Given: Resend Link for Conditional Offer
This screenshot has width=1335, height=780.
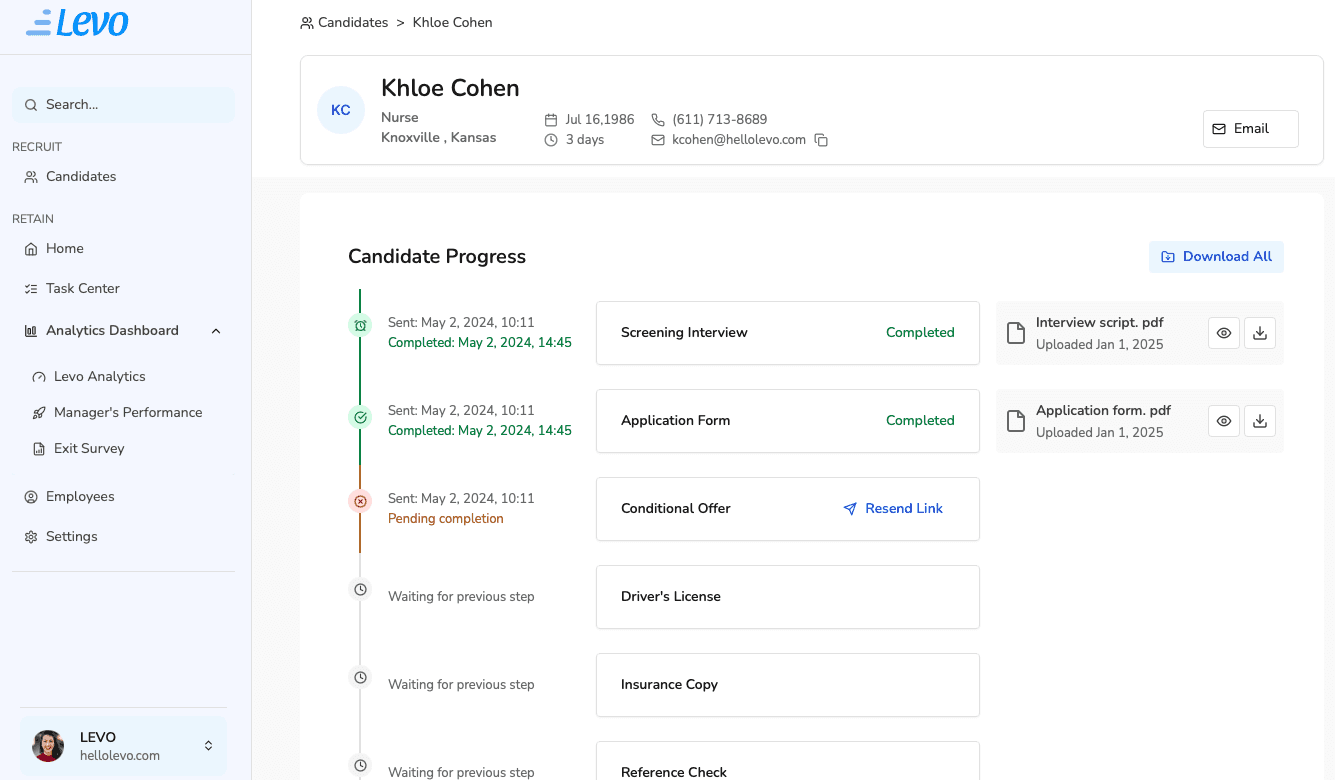Looking at the screenshot, I should 893,509.
